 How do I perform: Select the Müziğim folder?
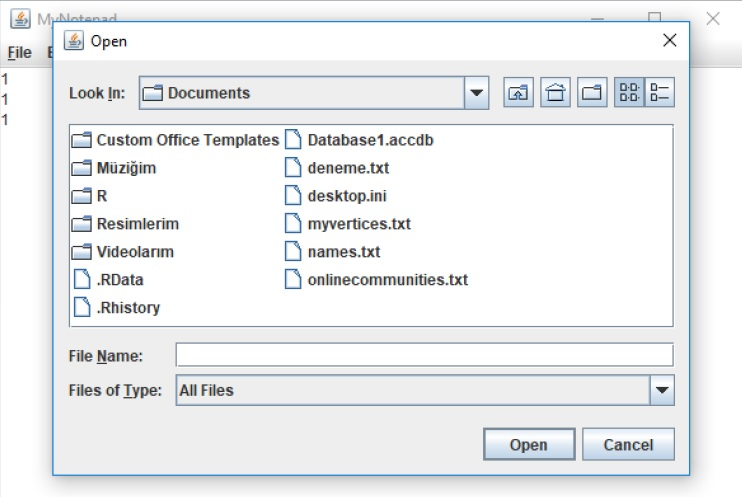pyautogui.click(x=114, y=168)
